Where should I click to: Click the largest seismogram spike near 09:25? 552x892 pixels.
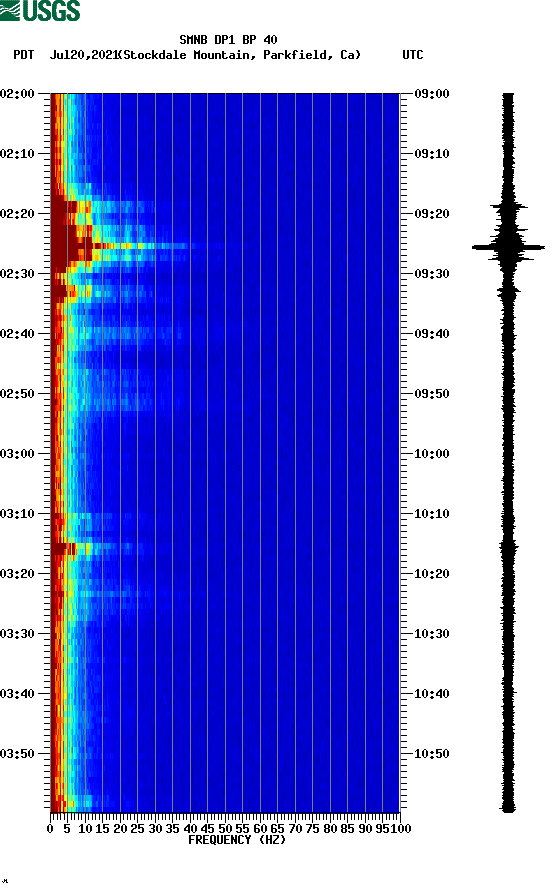pyautogui.click(x=508, y=247)
